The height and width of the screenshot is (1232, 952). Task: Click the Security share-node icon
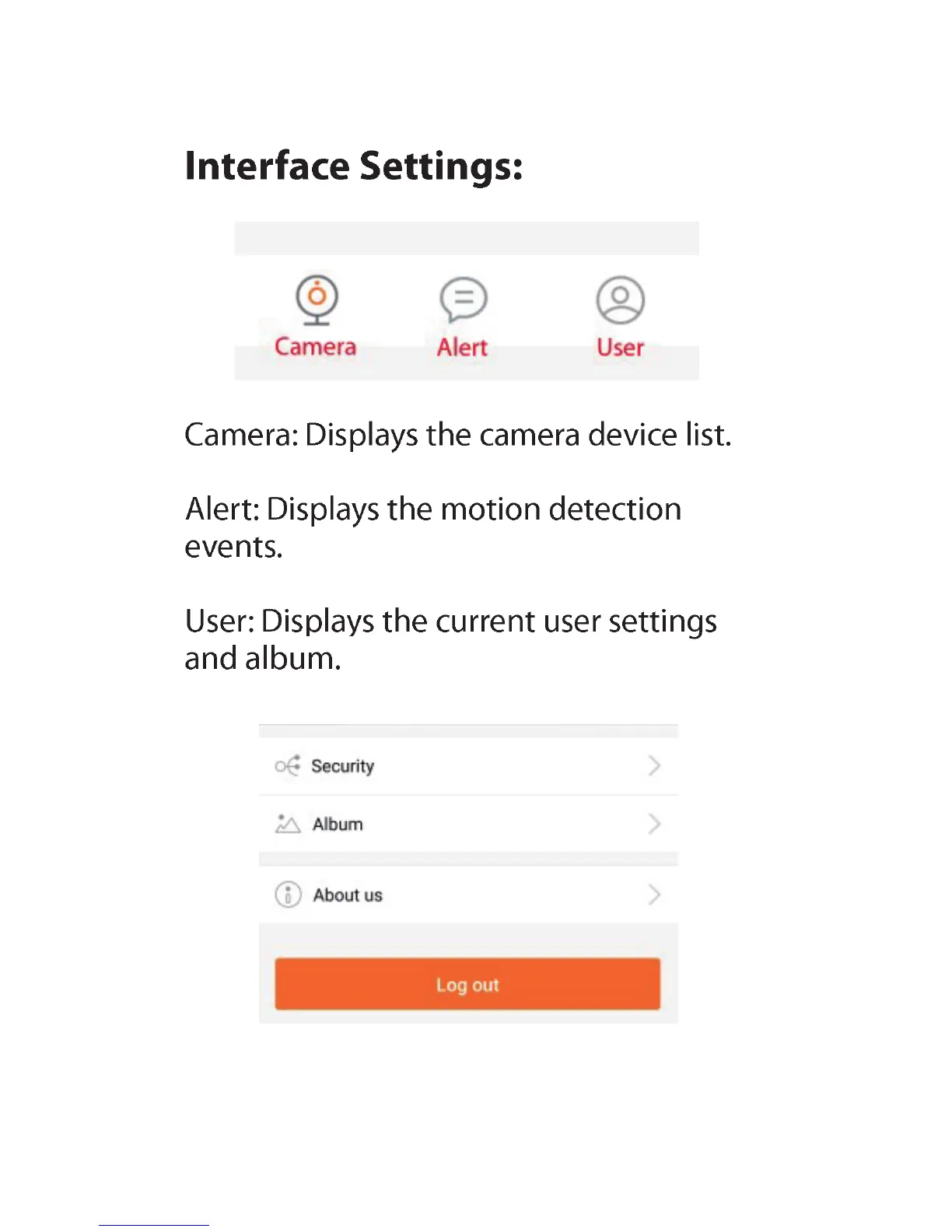click(287, 766)
